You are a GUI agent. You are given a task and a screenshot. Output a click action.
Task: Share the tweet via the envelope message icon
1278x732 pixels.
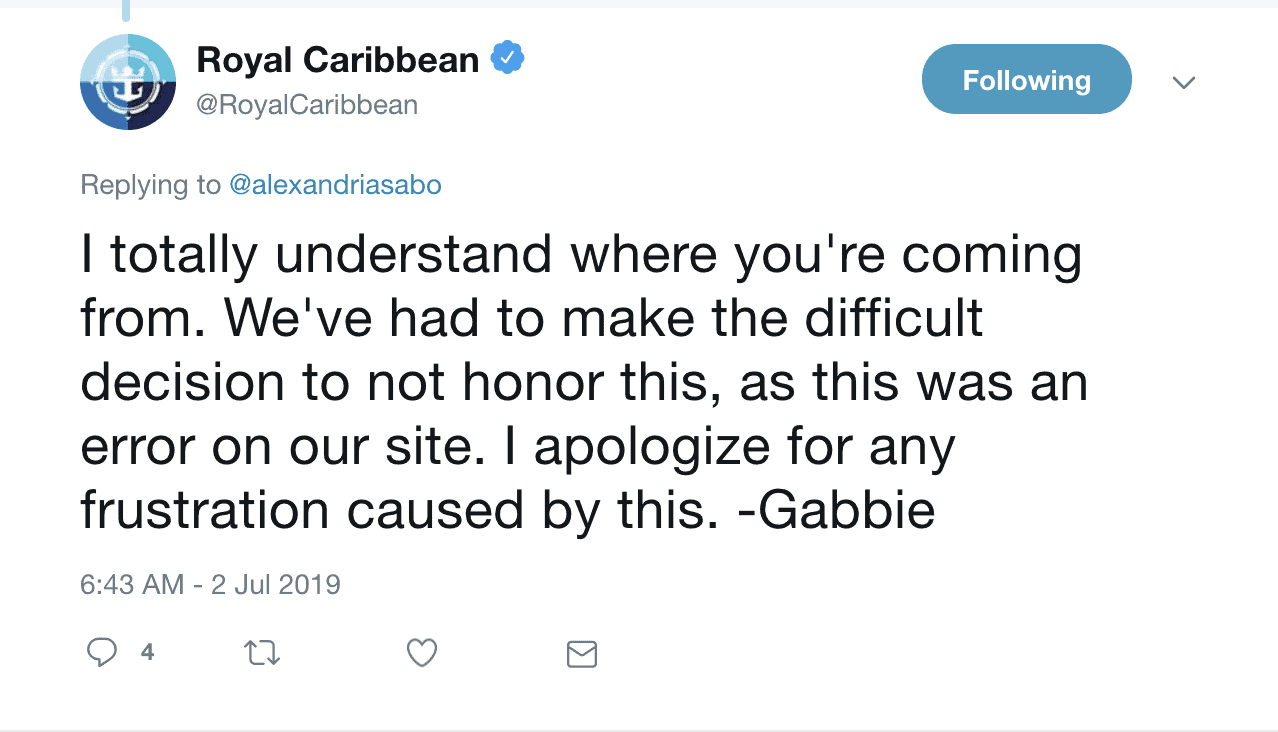582,654
